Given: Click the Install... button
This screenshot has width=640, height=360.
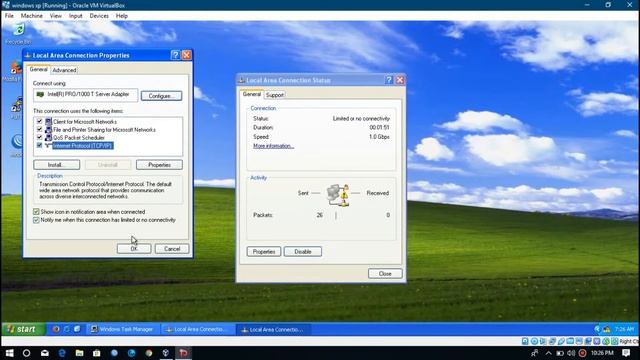Looking at the screenshot, I should tap(57, 165).
